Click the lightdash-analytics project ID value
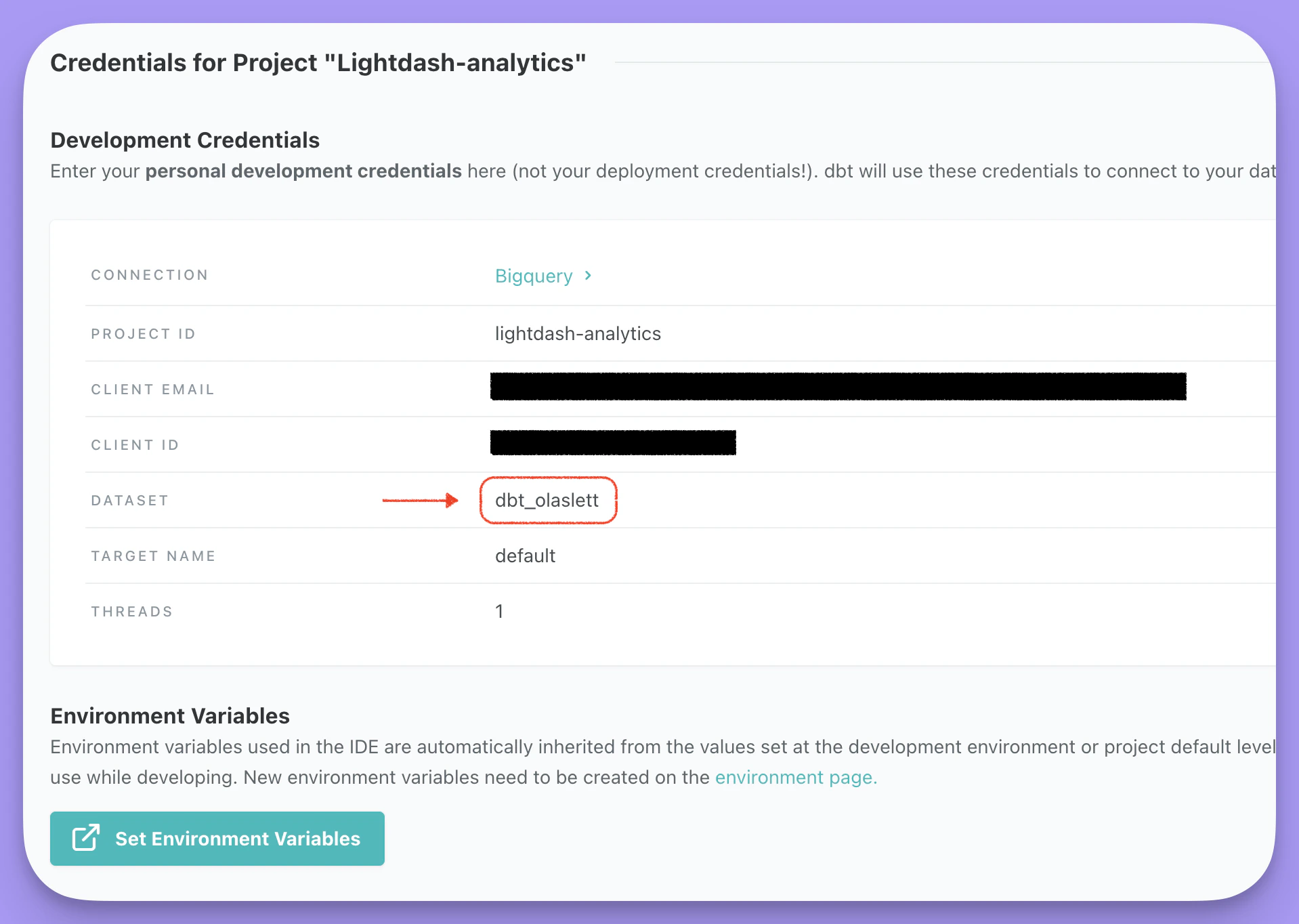 tap(578, 334)
